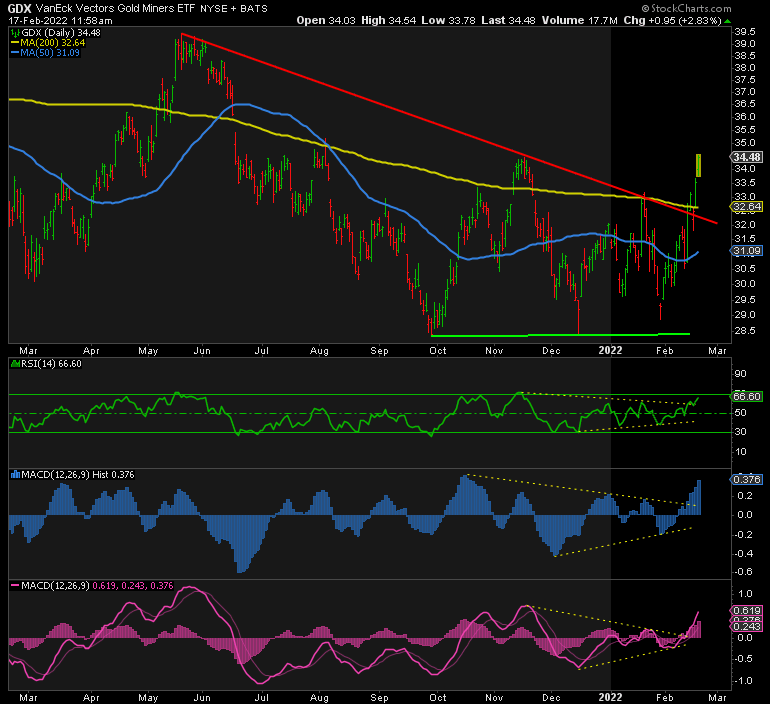Click the 0.243 tag on MACD axis
Image resolution: width=770 pixels, height=704 pixels.
point(746,627)
